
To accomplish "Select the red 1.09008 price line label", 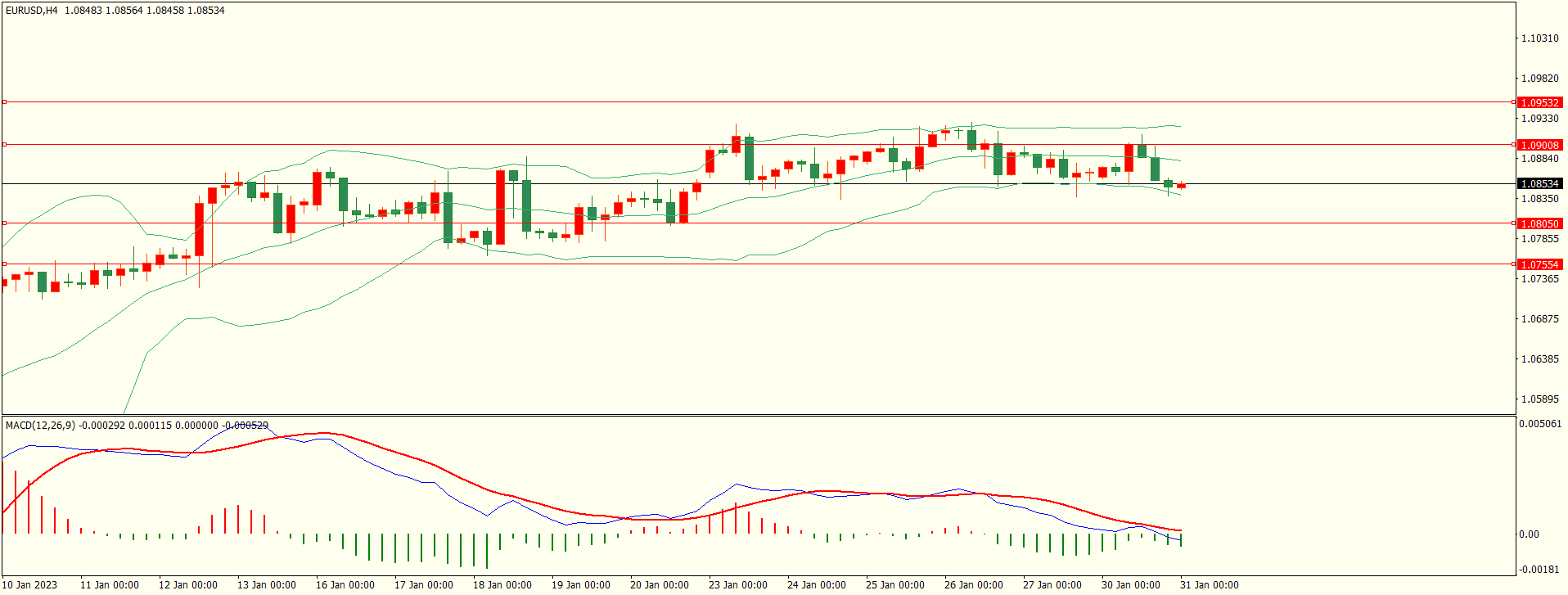I will pyautogui.click(x=1539, y=146).
